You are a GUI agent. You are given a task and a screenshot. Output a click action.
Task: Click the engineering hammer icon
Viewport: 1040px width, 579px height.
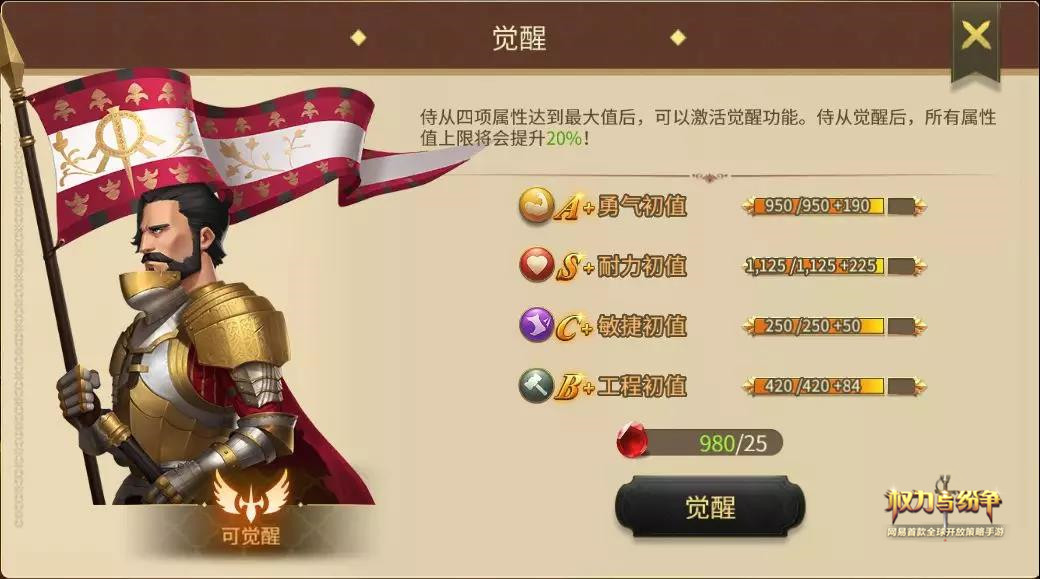pyautogui.click(x=536, y=385)
